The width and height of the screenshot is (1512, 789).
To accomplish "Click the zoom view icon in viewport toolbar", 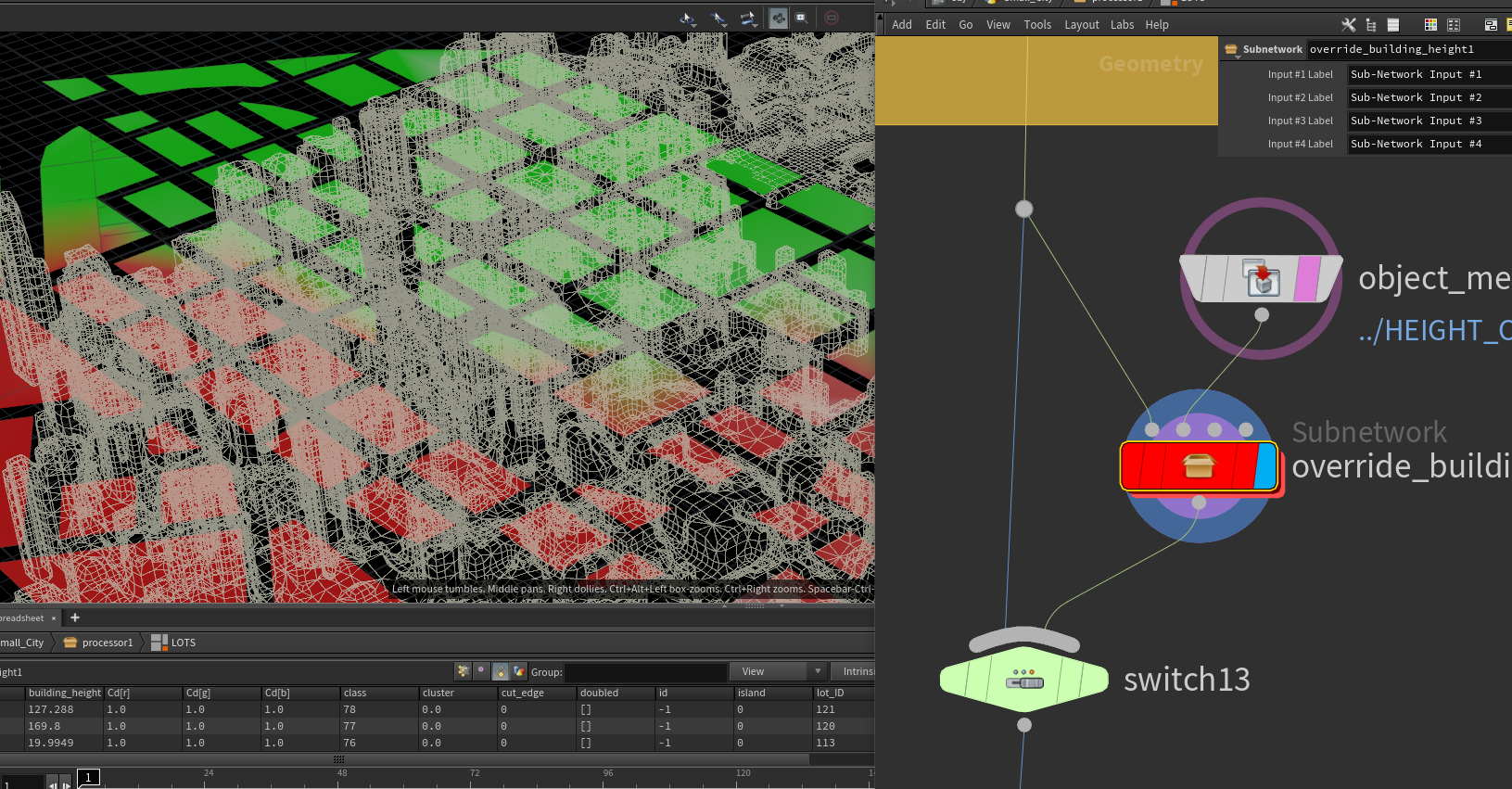I will 802,18.
